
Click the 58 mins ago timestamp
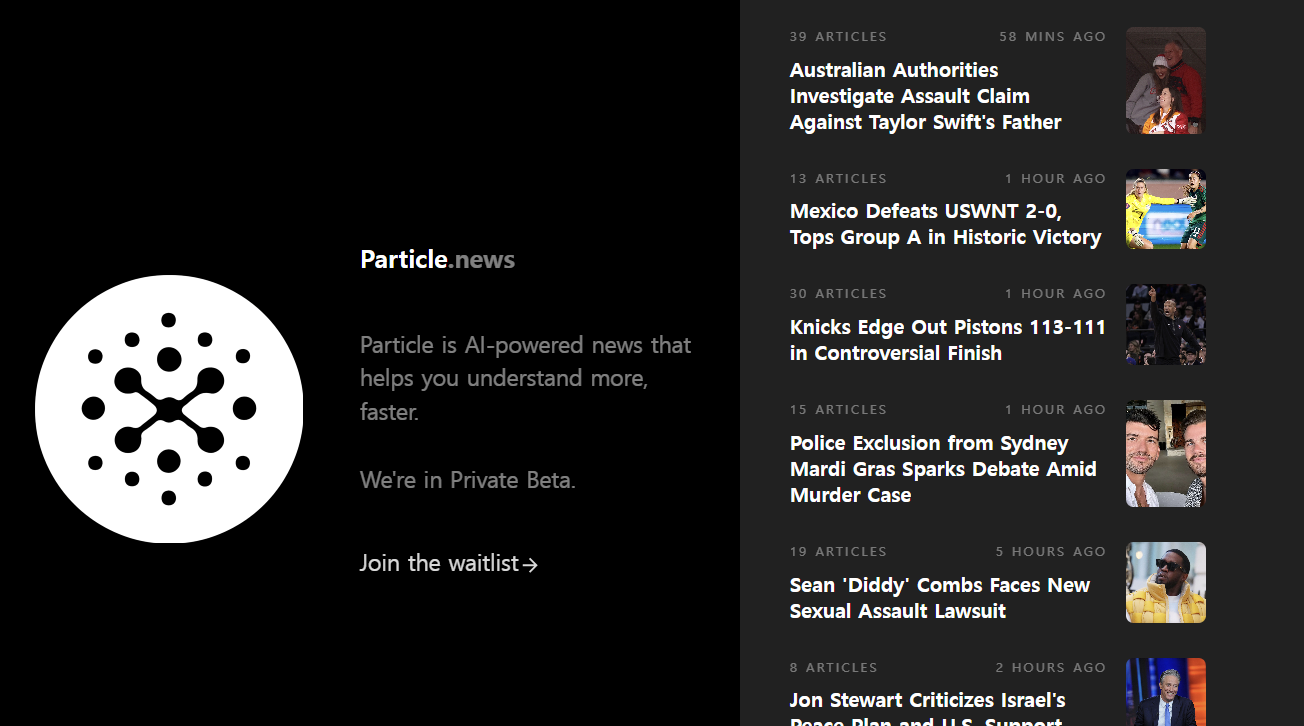(1052, 37)
